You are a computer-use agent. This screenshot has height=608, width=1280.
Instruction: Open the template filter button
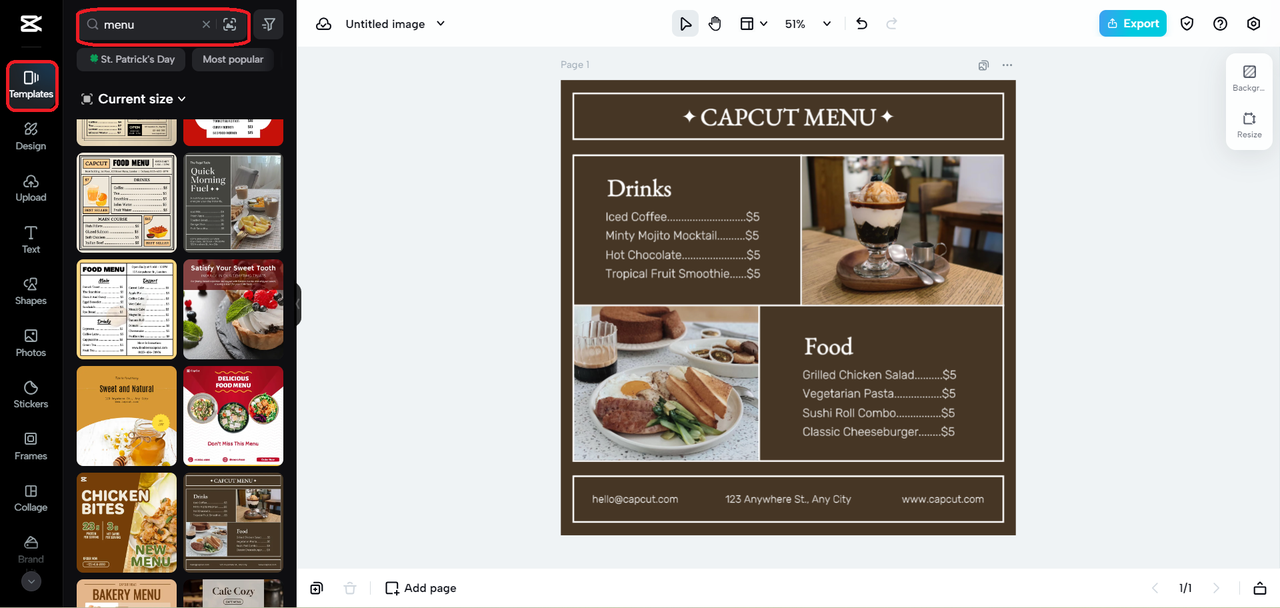(x=268, y=24)
